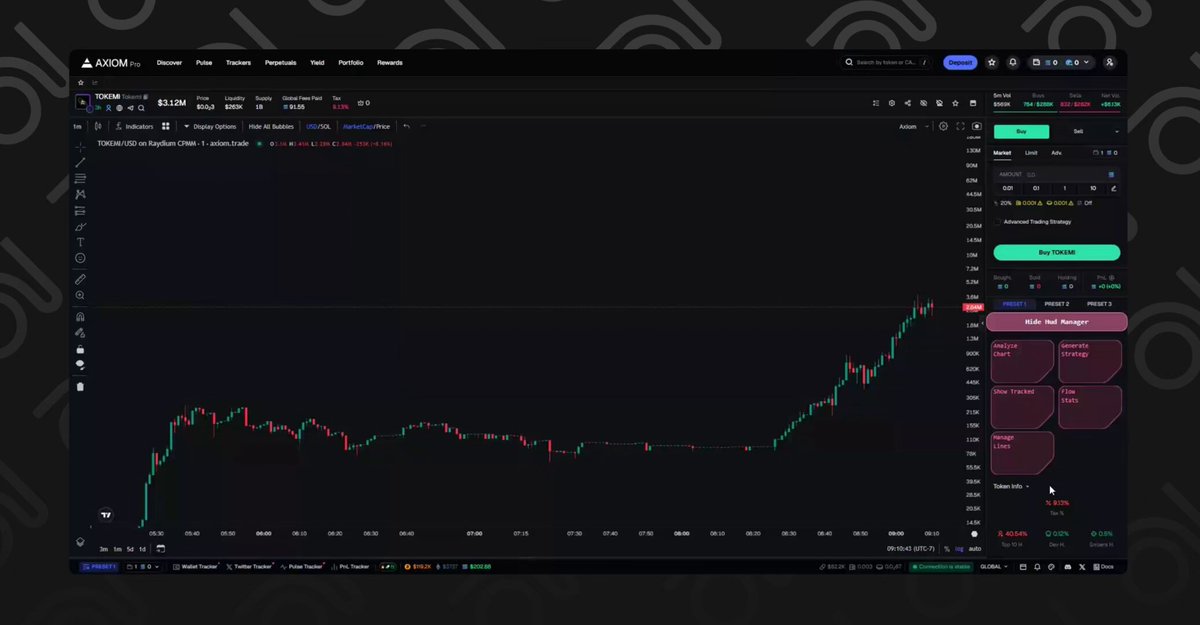The image size is (1200, 625).
Task: Select the chart patterns tool
Action: coord(80,194)
